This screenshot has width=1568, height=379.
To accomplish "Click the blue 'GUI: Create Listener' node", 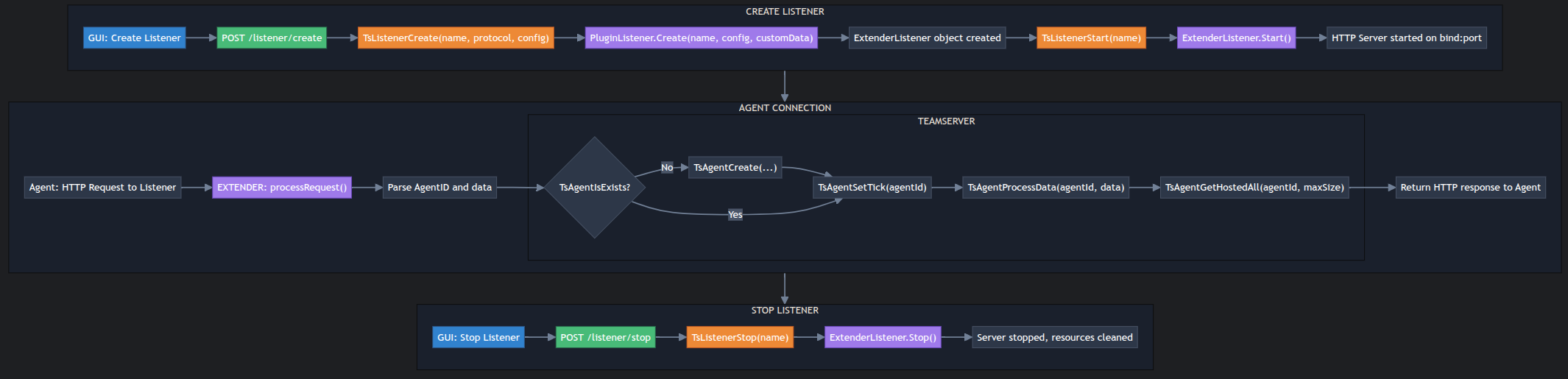I will pyautogui.click(x=134, y=38).
